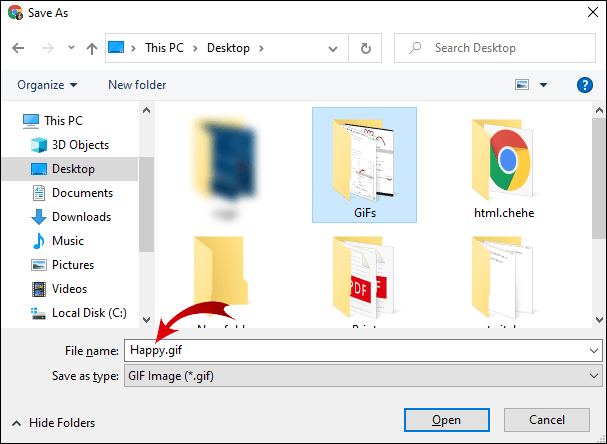This screenshot has width=607, height=444.
Task: Click the Search Desktop field
Action: [x=495, y=48]
